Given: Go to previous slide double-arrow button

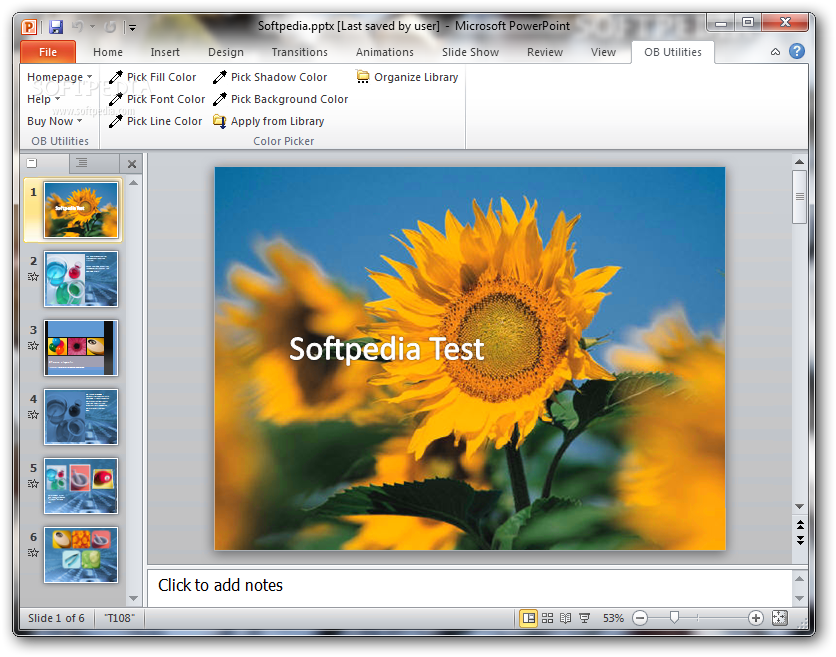Looking at the screenshot, I should (800, 524).
